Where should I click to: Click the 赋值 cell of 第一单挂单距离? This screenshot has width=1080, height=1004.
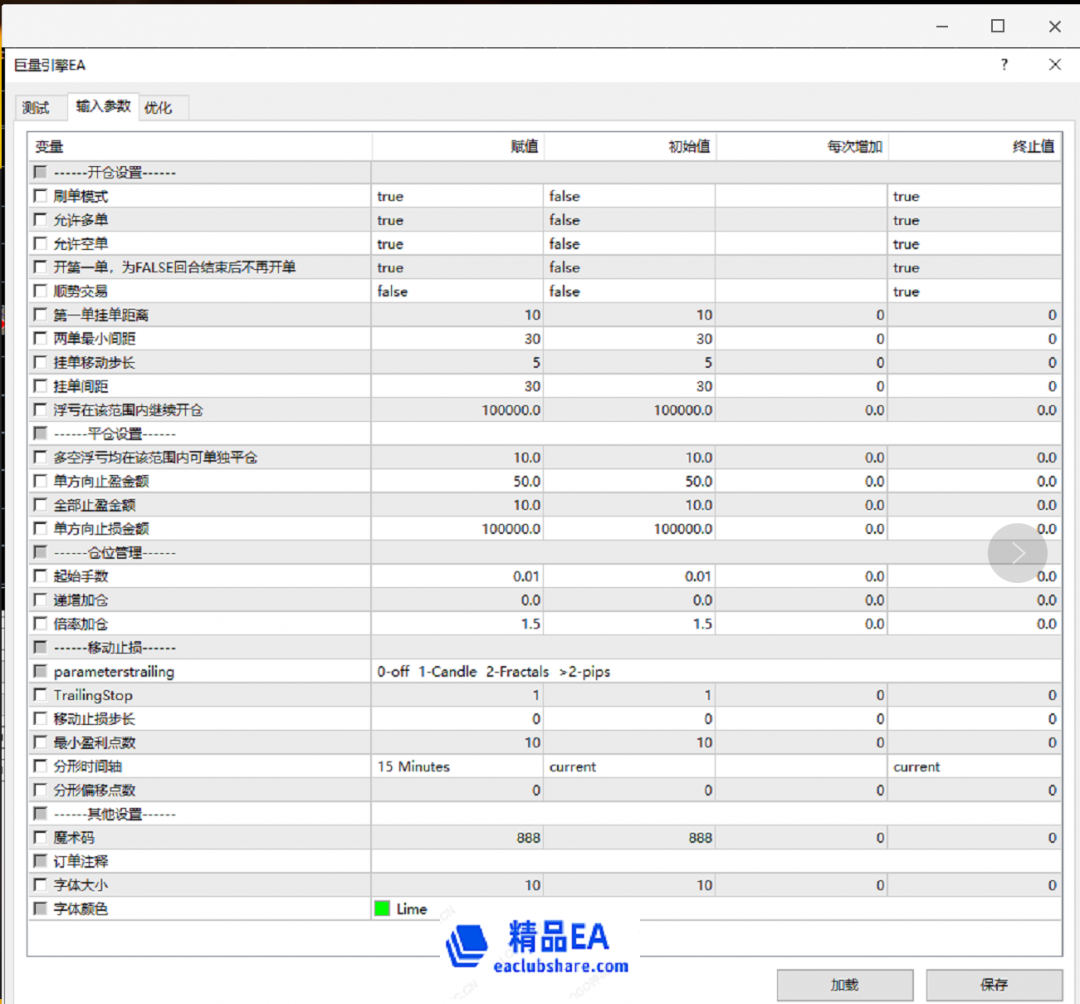click(455, 314)
